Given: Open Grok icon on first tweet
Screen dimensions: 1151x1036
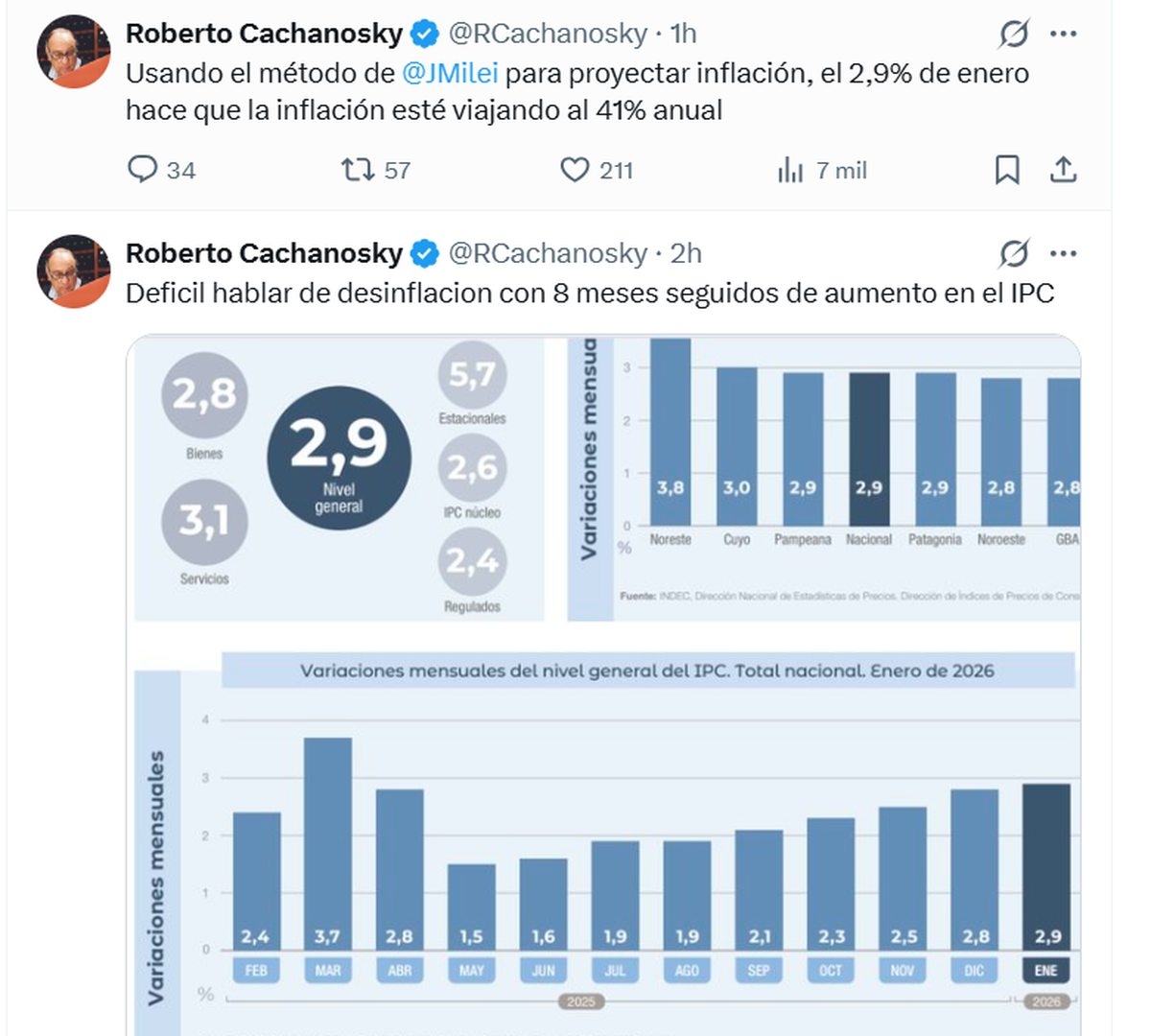Looking at the screenshot, I should pos(1013,35).
